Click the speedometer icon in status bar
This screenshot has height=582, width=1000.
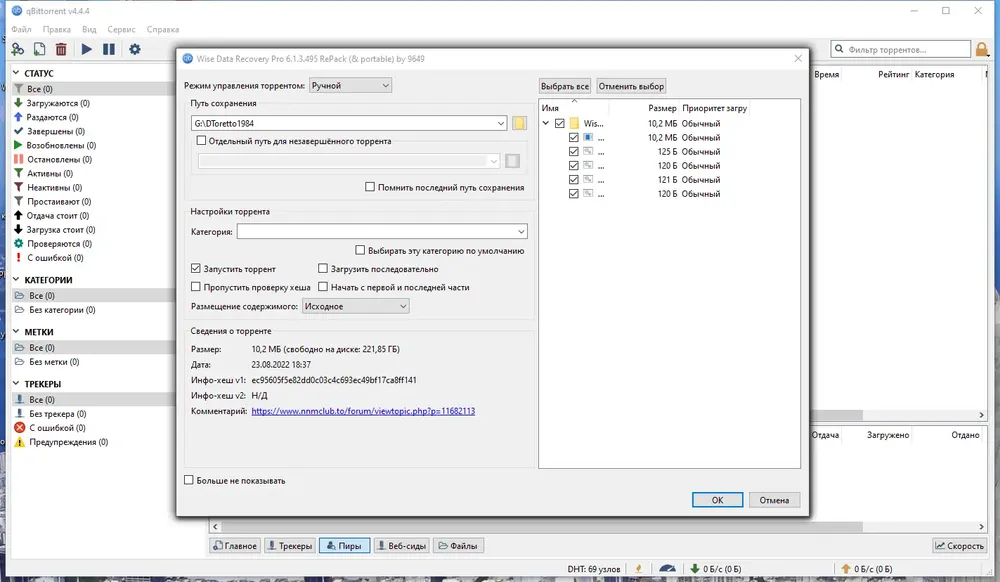coord(668,569)
